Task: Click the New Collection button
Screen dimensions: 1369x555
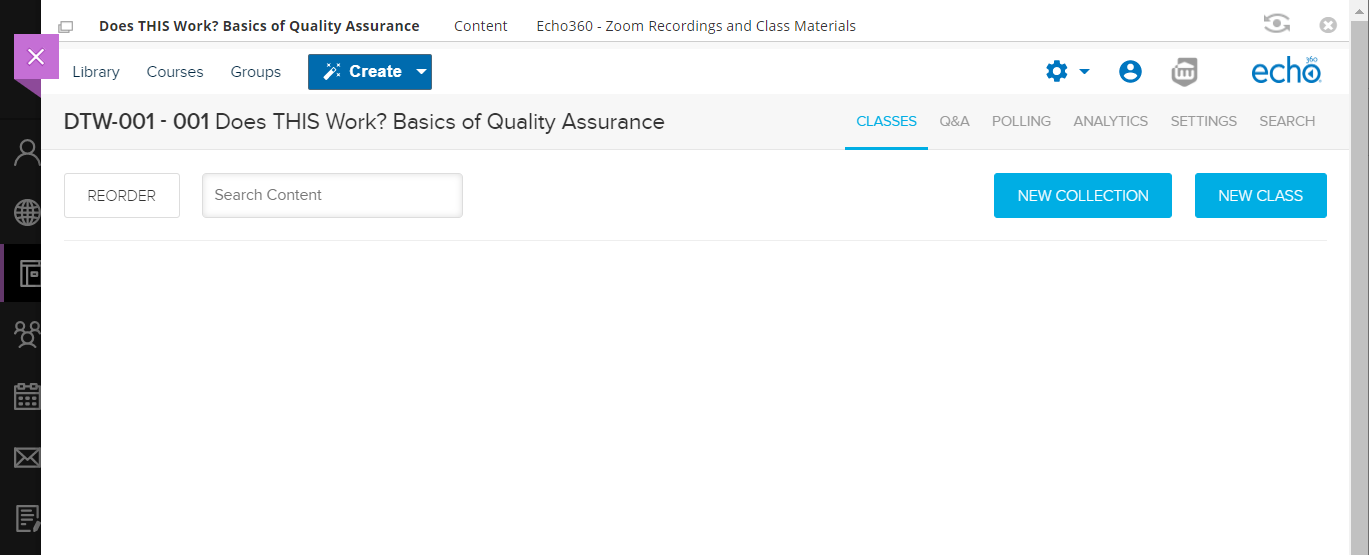Action: coord(1082,196)
